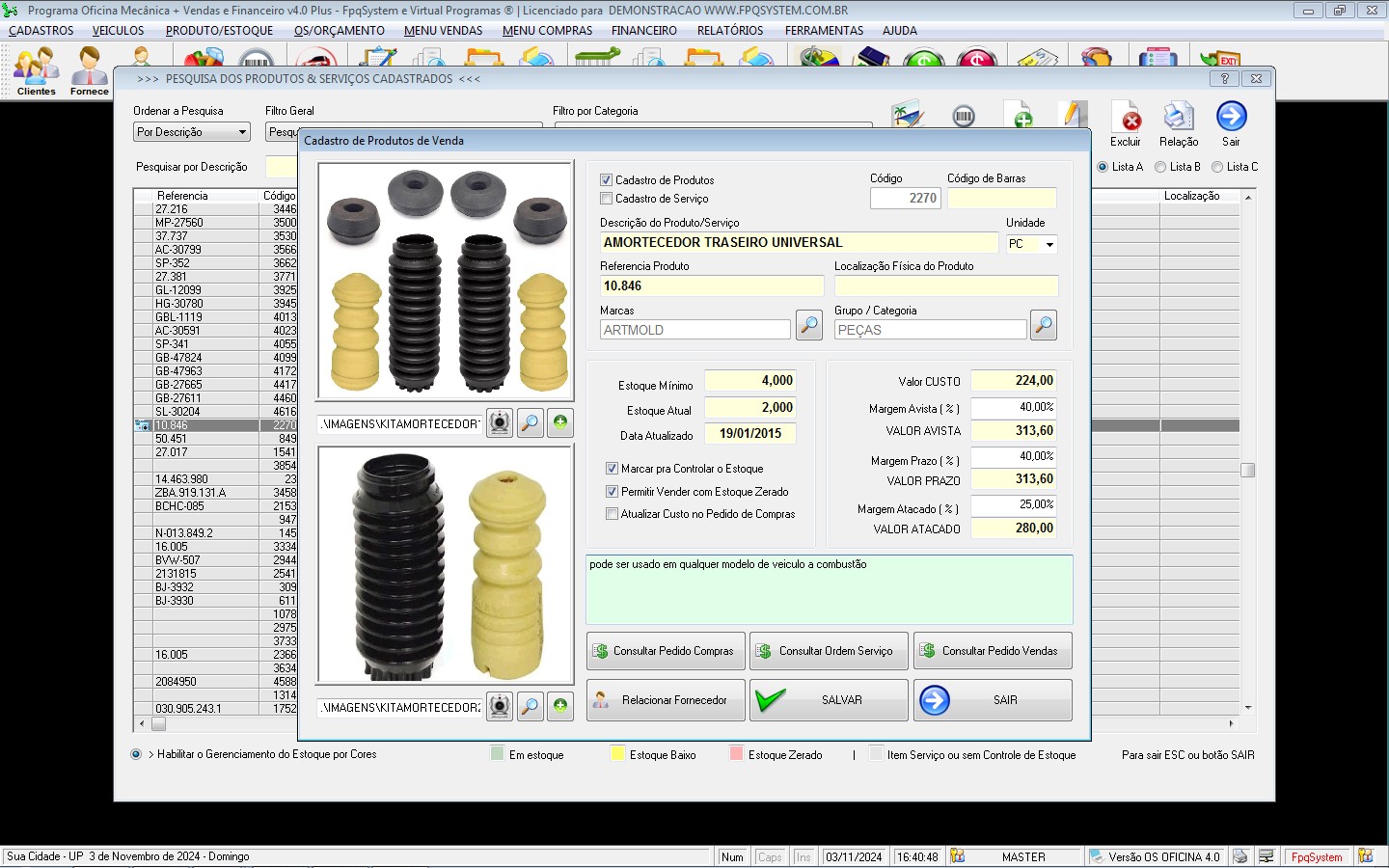Click the SALVAR button
The height and width of the screenshot is (868, 1389).
pos(829,700)
